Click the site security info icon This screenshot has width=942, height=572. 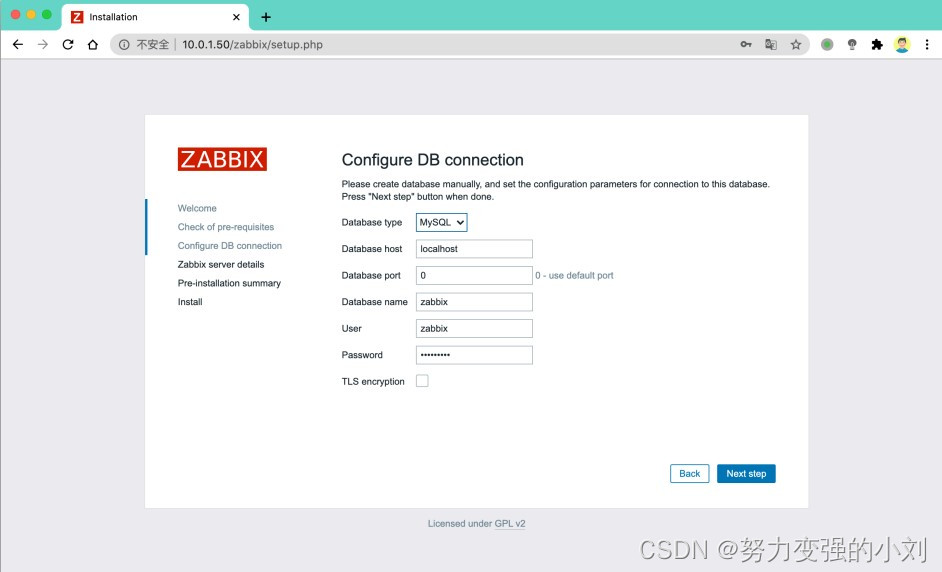pos(124,44)
